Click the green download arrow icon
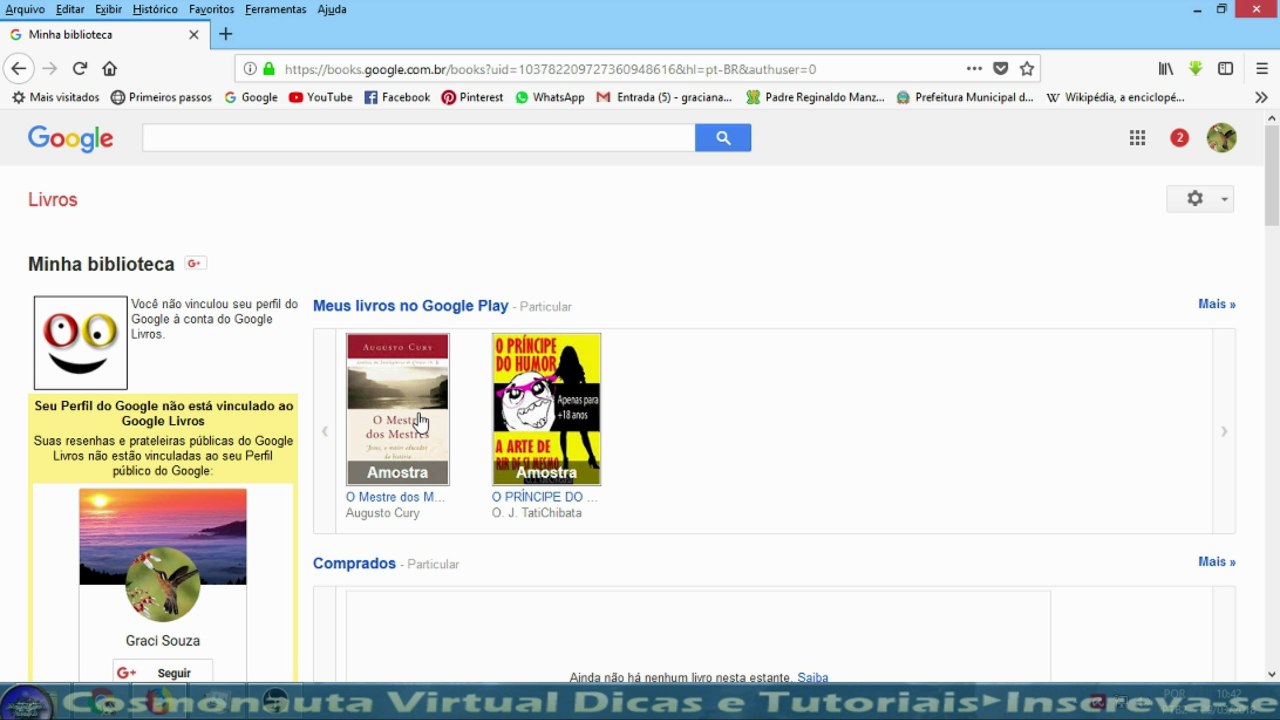1280x720 pixels. click(1195, 69)
